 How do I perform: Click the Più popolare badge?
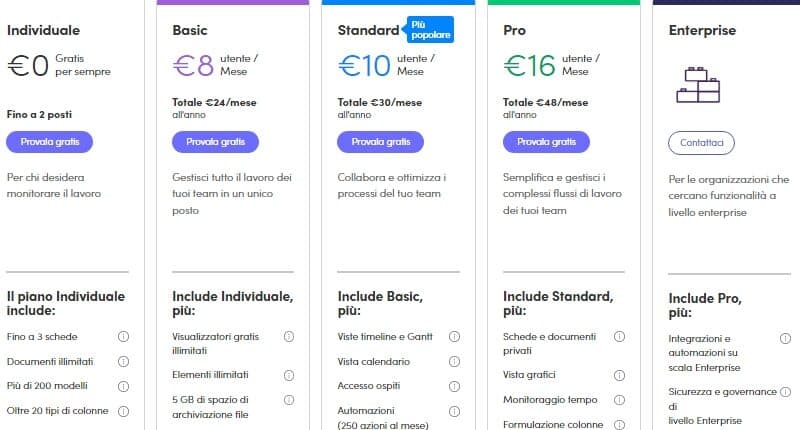430,29
